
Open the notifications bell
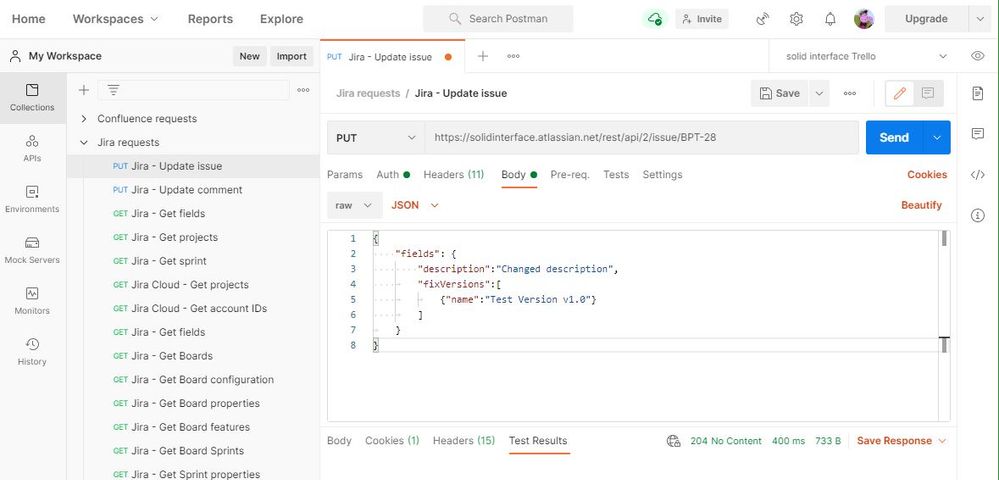(830, 19)
